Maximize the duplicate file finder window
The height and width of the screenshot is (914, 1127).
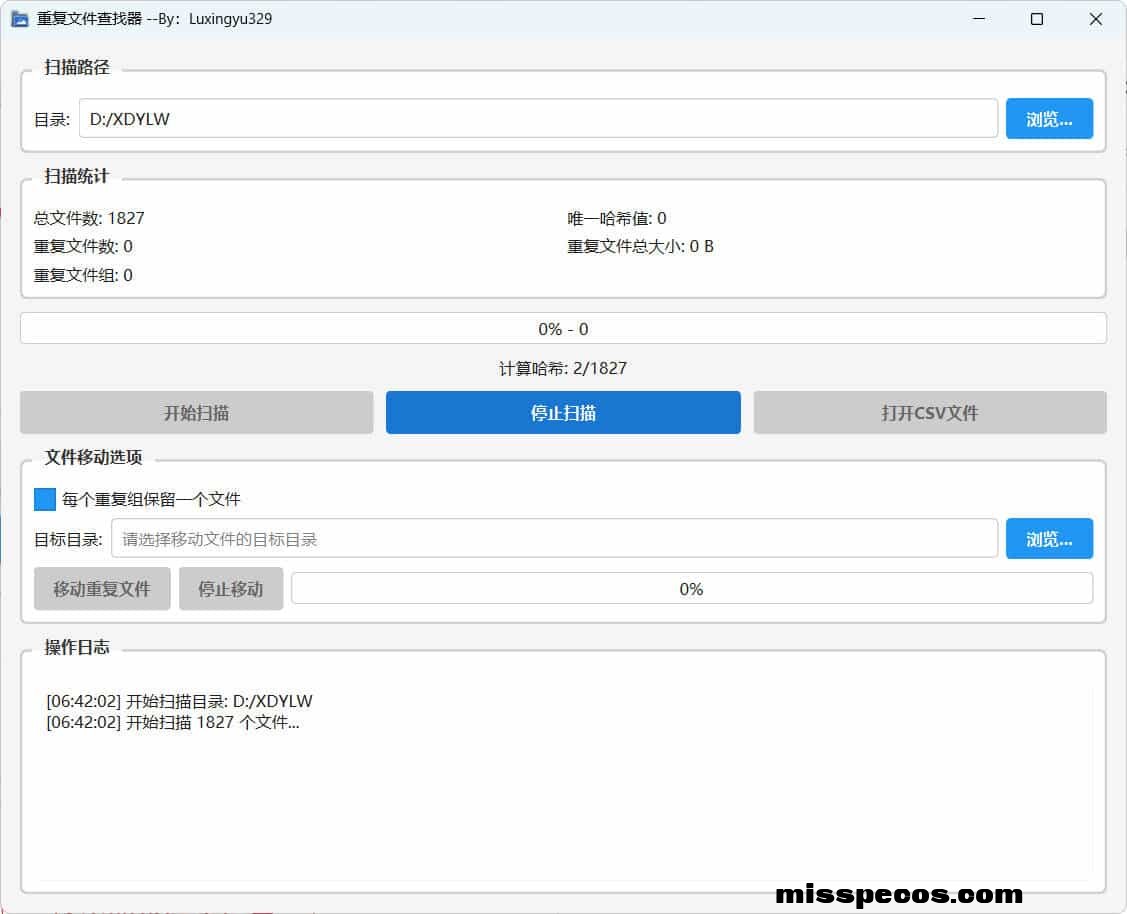1037,19
